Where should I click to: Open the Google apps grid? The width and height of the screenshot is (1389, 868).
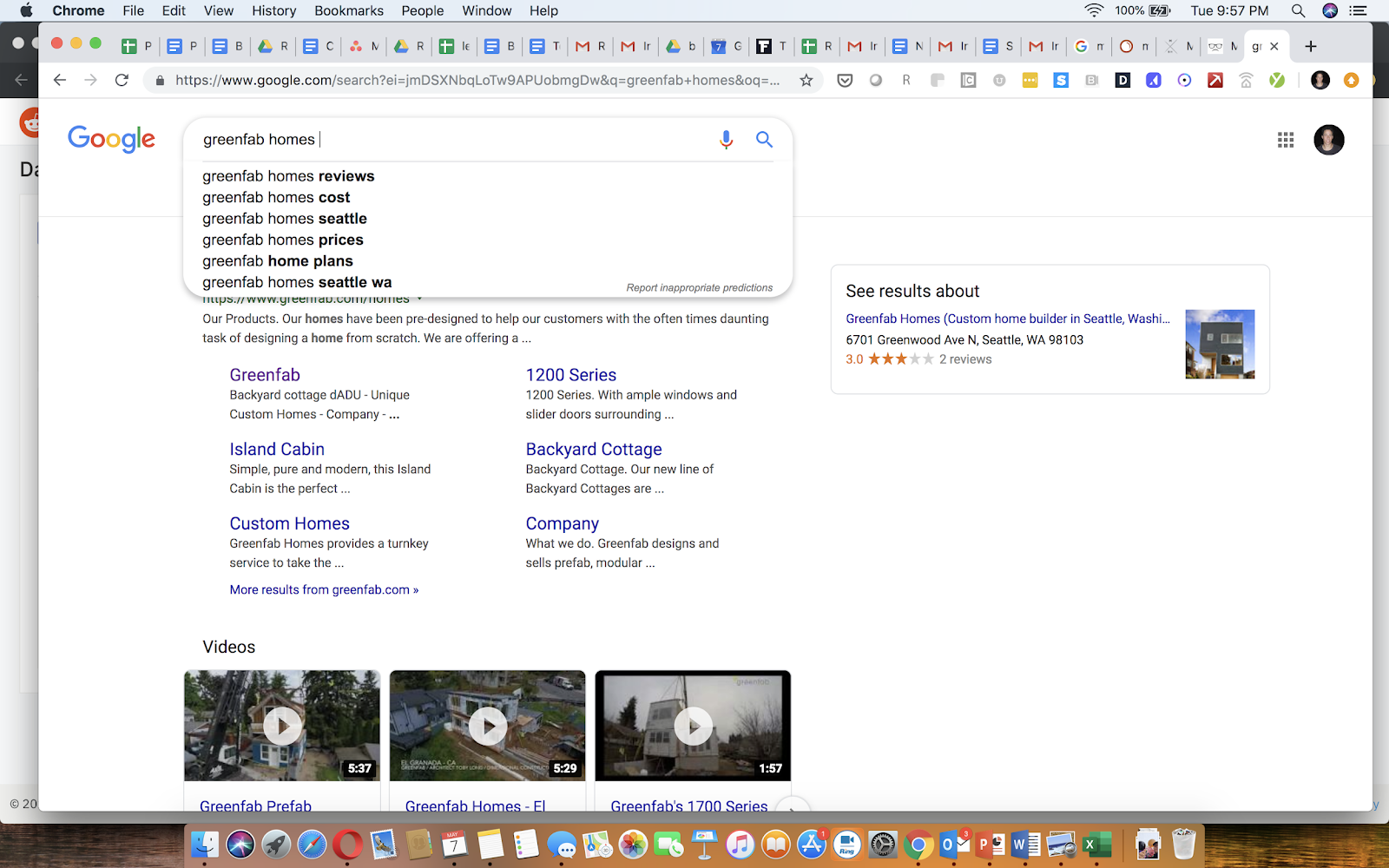pyautogui.click(x=1286, y=140)
